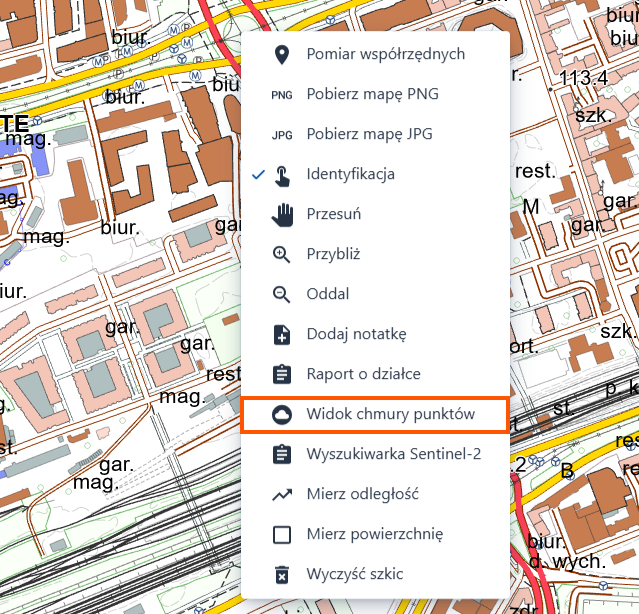Click the zoom-out magnifier icon
Viewport: 639px width, 614px height.
(282, 295)
